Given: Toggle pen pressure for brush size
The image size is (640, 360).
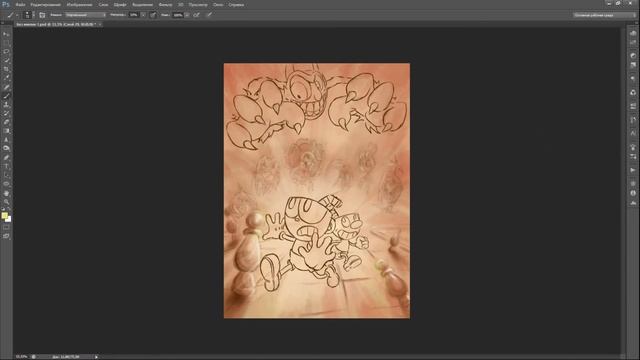Looking at the screenshot, I should (209, 15).
